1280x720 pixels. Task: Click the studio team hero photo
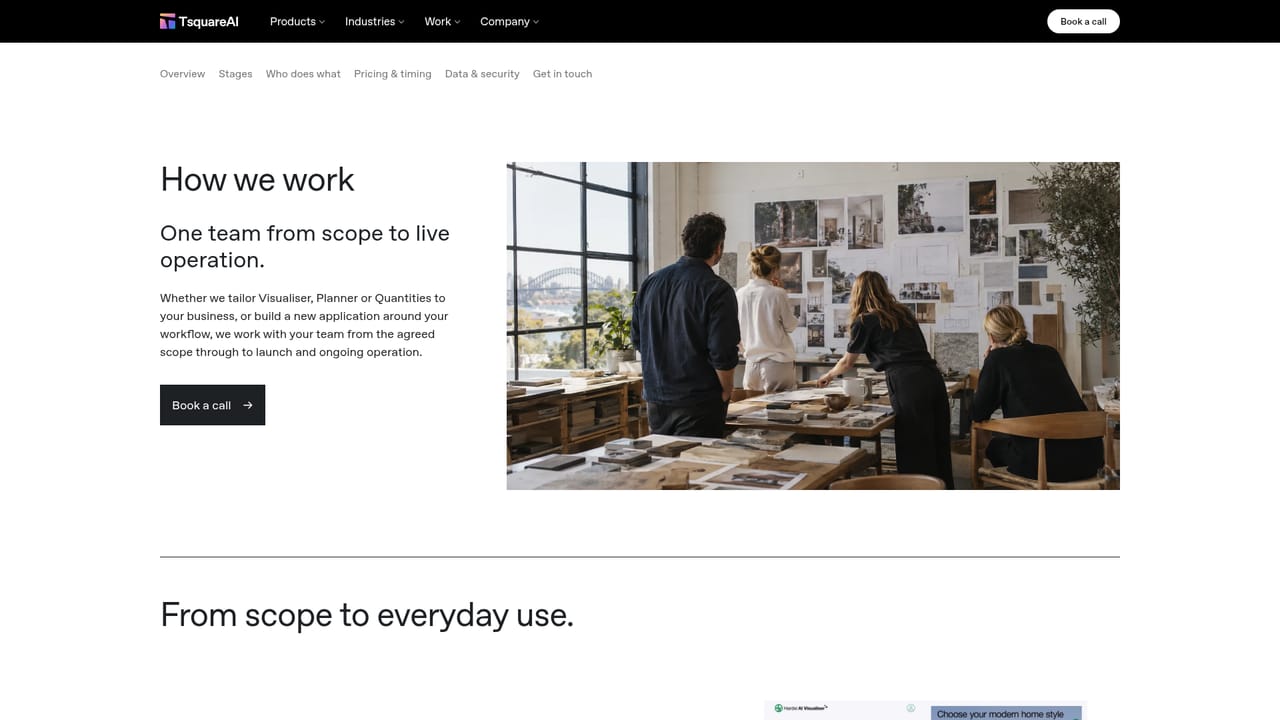[x=813, y=326]
